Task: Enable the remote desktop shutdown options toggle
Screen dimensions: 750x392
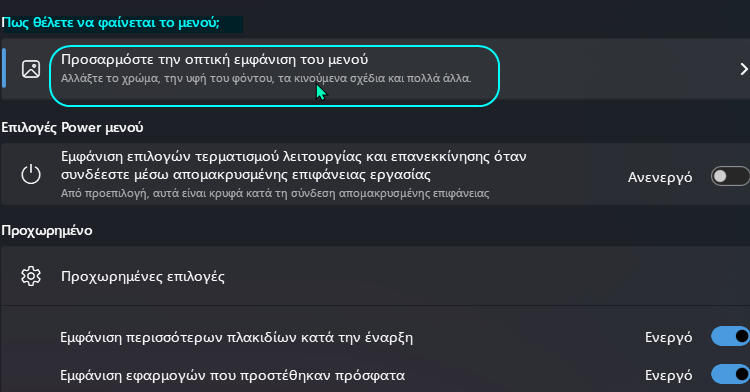Action: (730, 176)
